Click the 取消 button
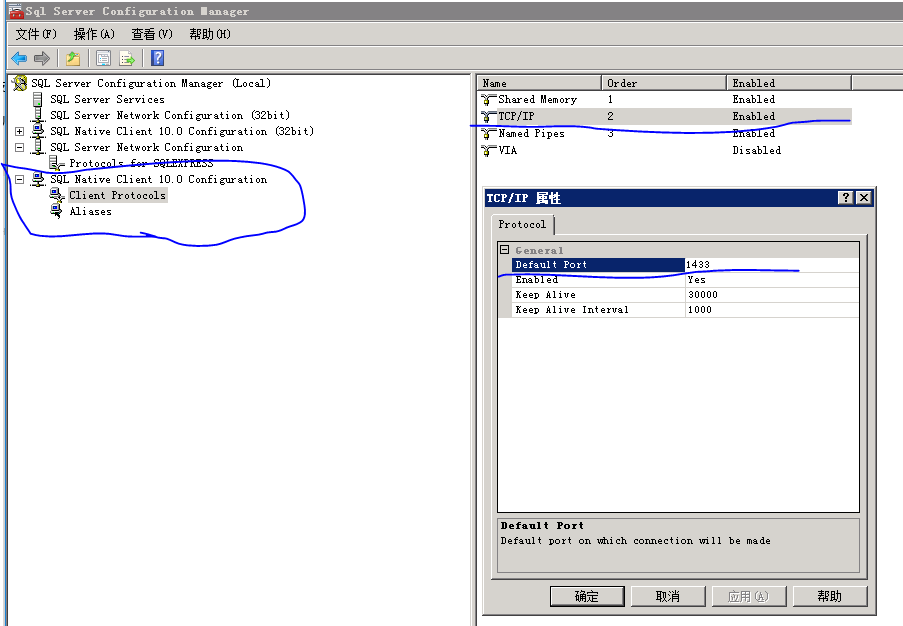Screen dimensions: 903x626 tap(668, 596)
